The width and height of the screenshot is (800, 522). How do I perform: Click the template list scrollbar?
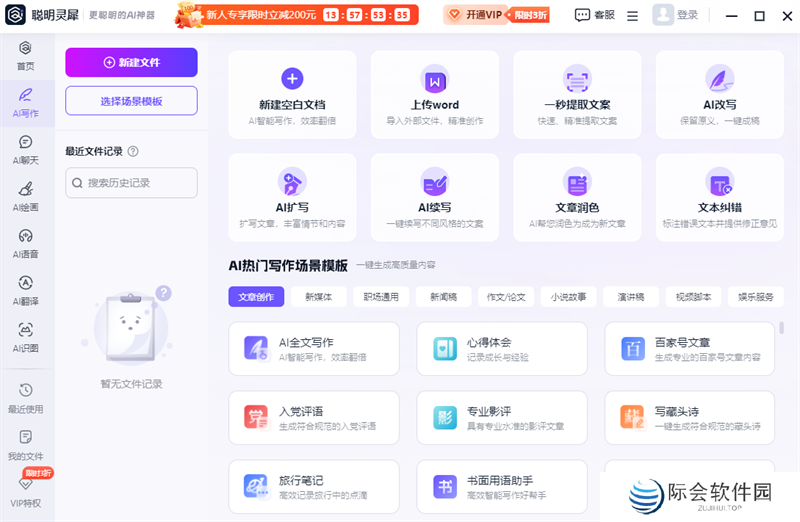pyautogui.click(x=781, y=328)
